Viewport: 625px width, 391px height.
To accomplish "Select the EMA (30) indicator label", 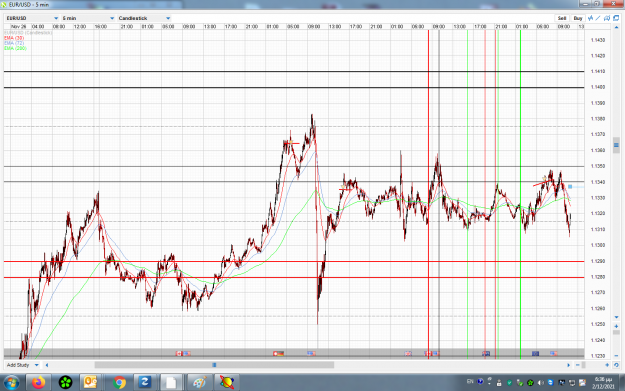I will [14, 38].
